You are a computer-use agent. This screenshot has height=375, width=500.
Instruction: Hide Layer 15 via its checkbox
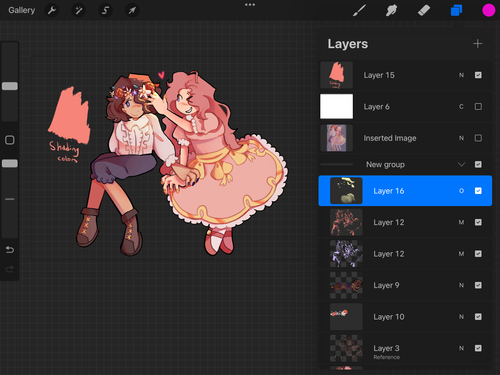478,75
